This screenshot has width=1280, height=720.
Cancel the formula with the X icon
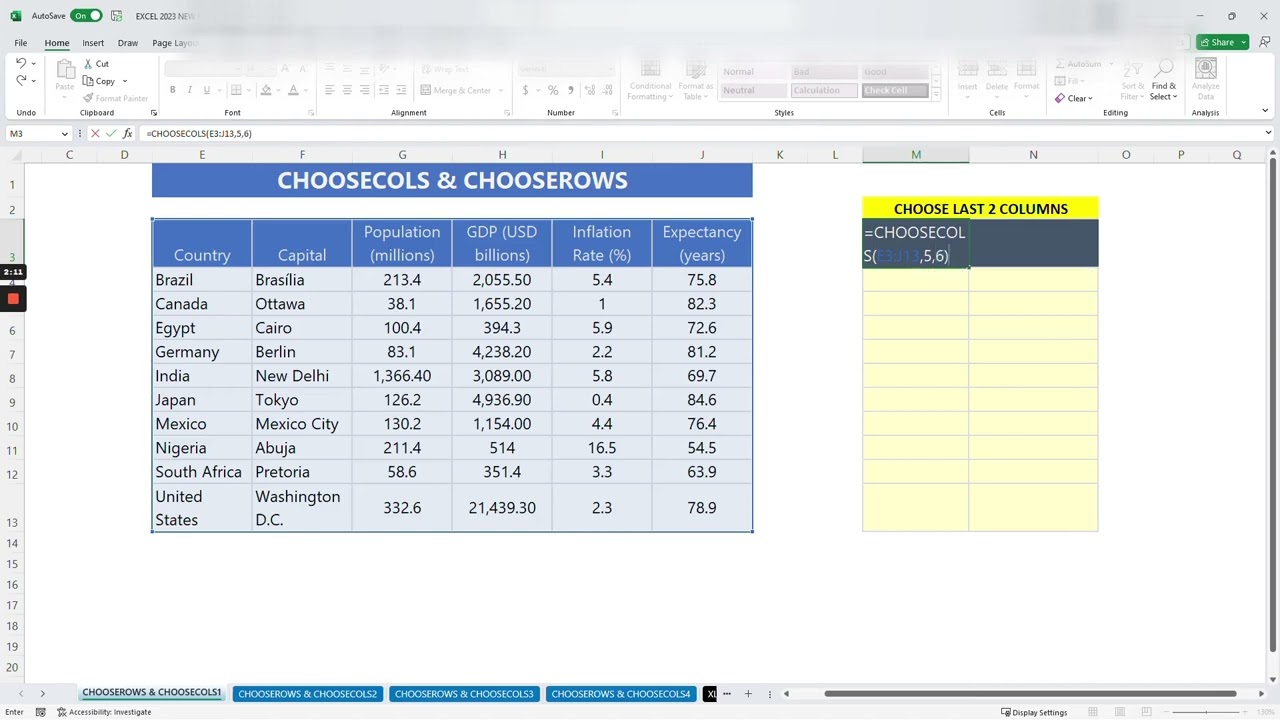pyautogui.click(x=95, y=133)
